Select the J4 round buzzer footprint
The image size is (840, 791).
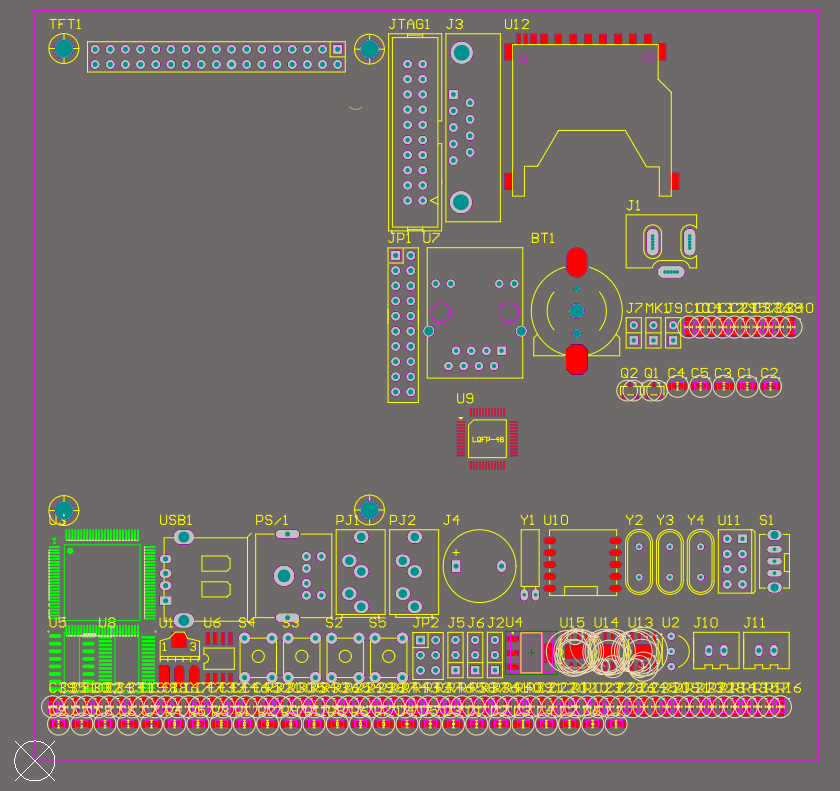[x=479, y=566]
